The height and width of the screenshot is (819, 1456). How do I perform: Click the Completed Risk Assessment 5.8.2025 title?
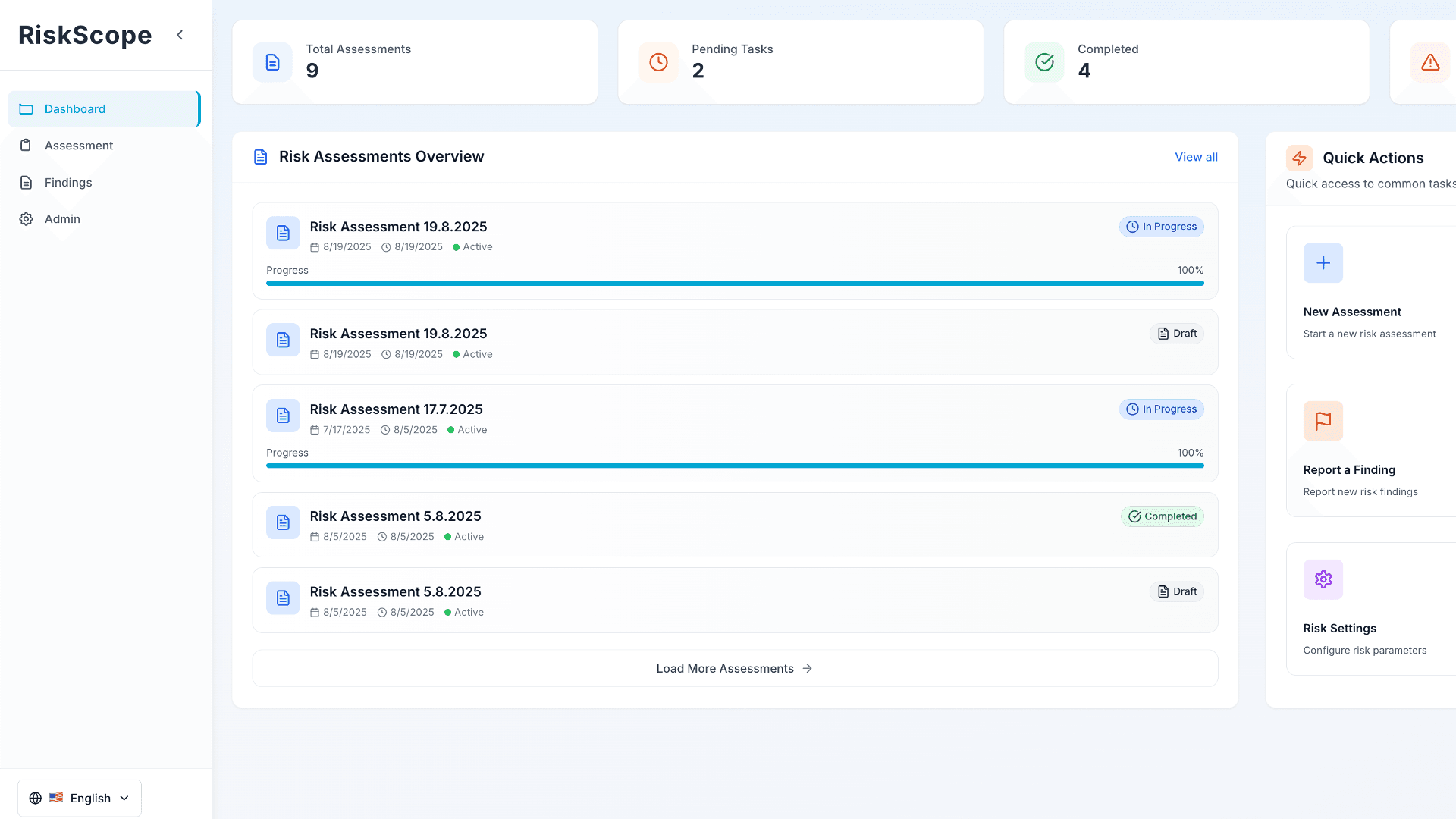pyautogui.click(x=395, y=516)
